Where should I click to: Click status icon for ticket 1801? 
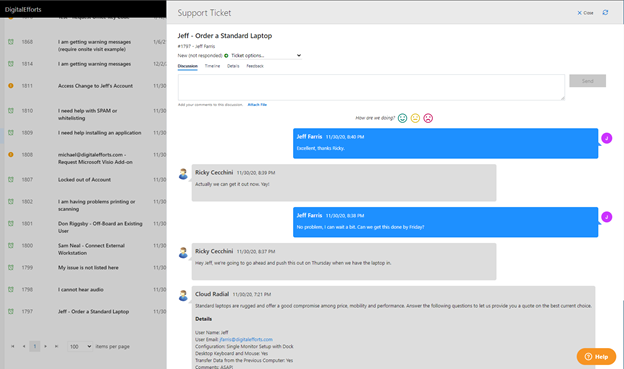pyautogui.click(x=11, y=223)
